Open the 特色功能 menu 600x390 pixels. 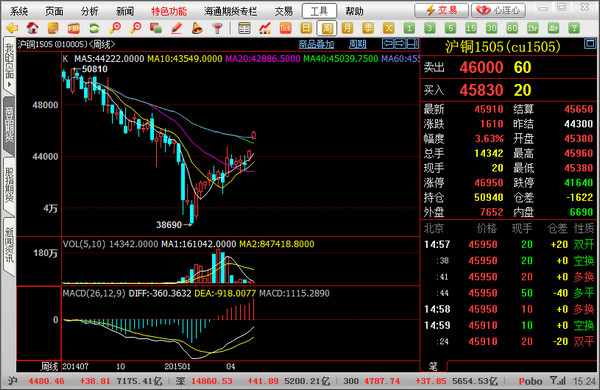169,11
